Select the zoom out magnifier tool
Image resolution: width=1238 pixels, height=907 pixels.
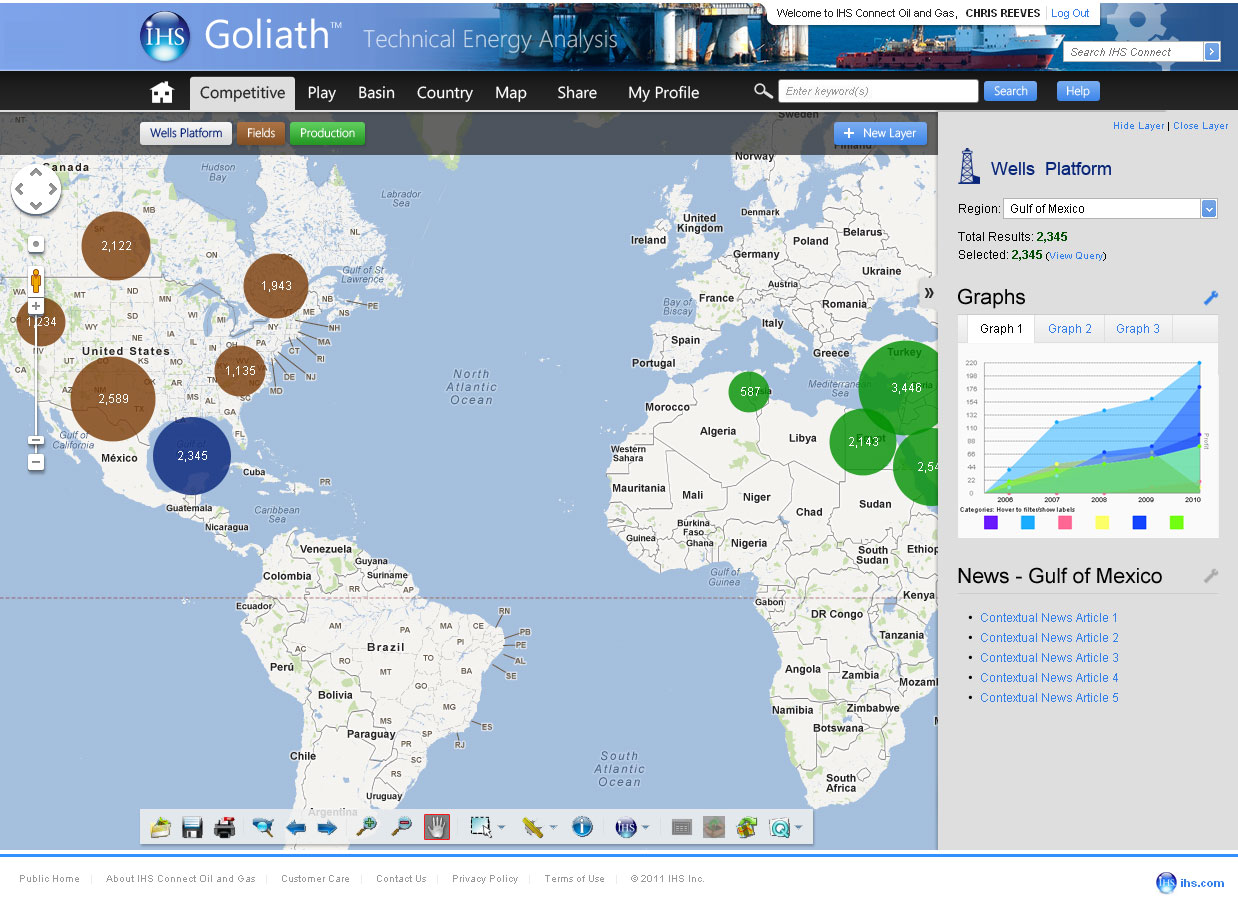pyautogui.click(x=401, y=827)
